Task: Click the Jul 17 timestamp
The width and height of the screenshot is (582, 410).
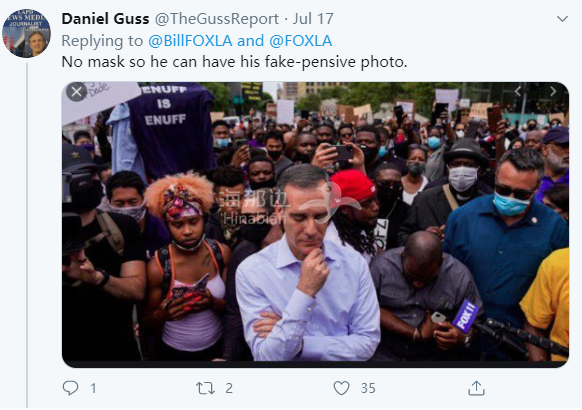Action: point(313,19)
